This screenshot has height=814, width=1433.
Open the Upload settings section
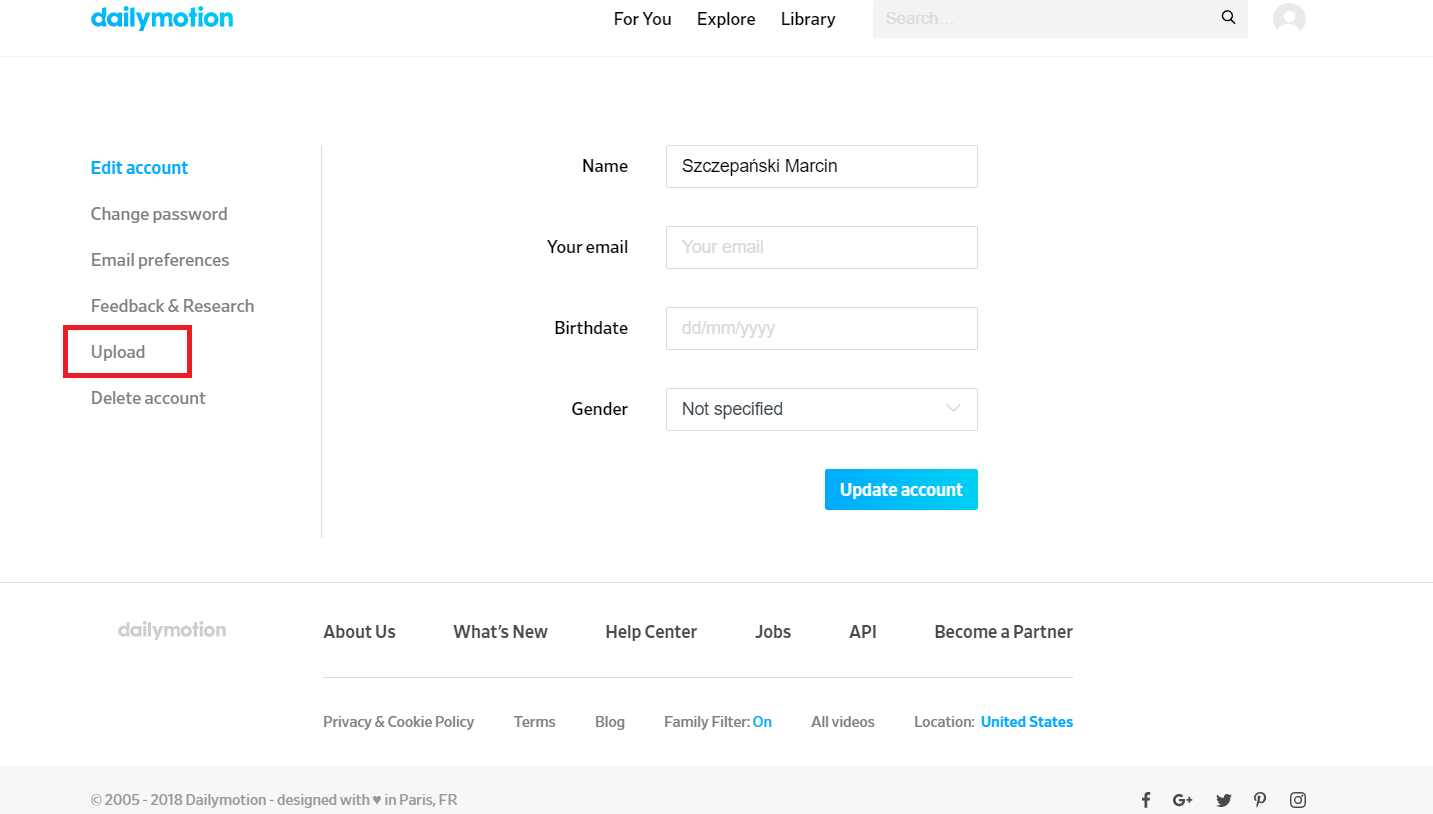coord(118,352)
